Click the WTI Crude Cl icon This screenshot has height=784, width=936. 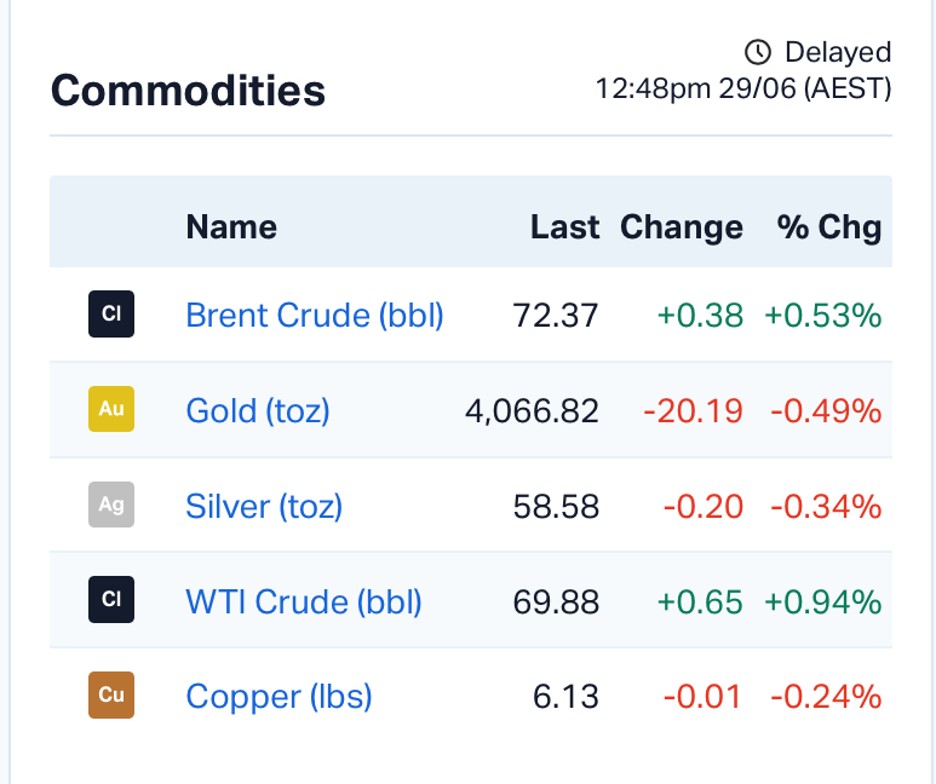[112, 599]
